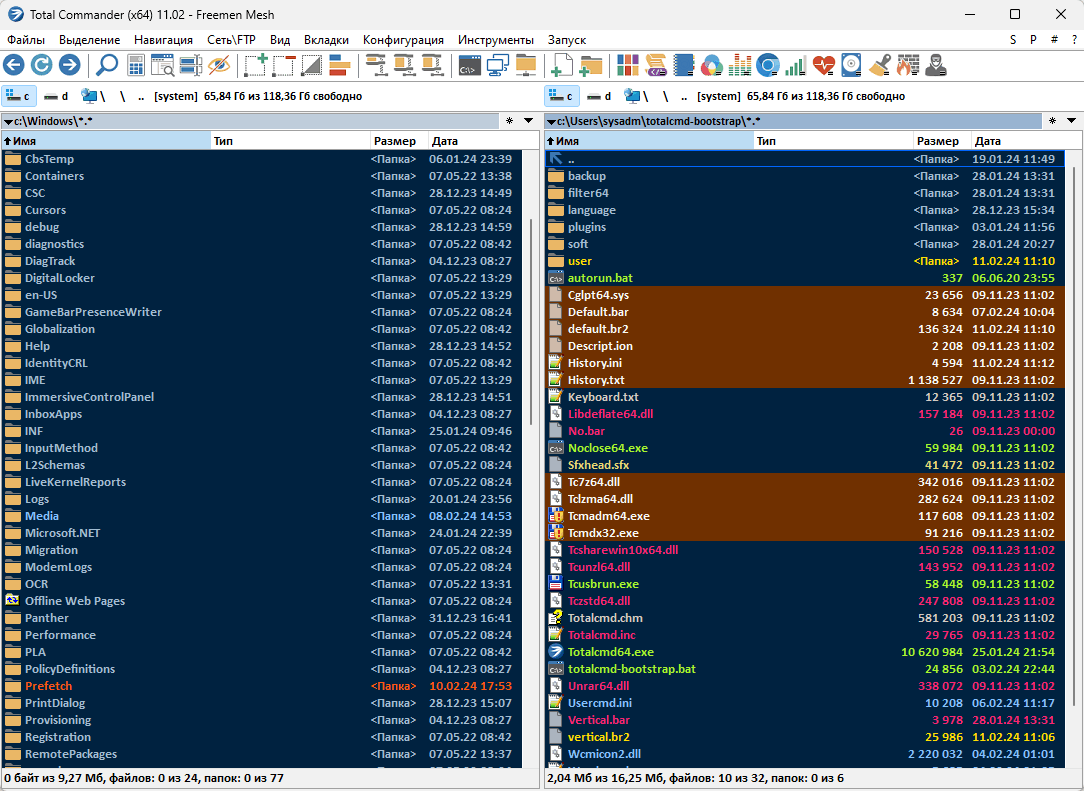Open the command prompt toolbar icon
The width and height of the screenshot is (1084, 791).
(x=468, y=66)
